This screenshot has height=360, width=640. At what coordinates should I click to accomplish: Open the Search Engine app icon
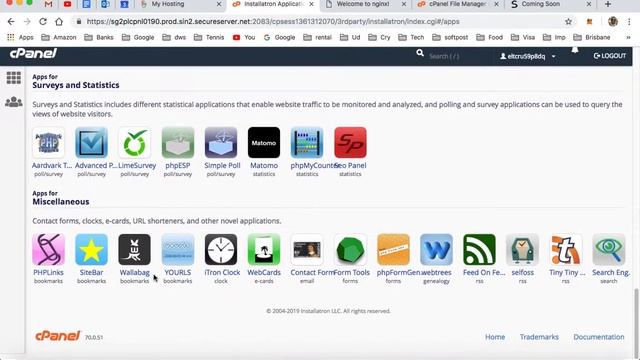pyautogui.click(x=609, y=249)
